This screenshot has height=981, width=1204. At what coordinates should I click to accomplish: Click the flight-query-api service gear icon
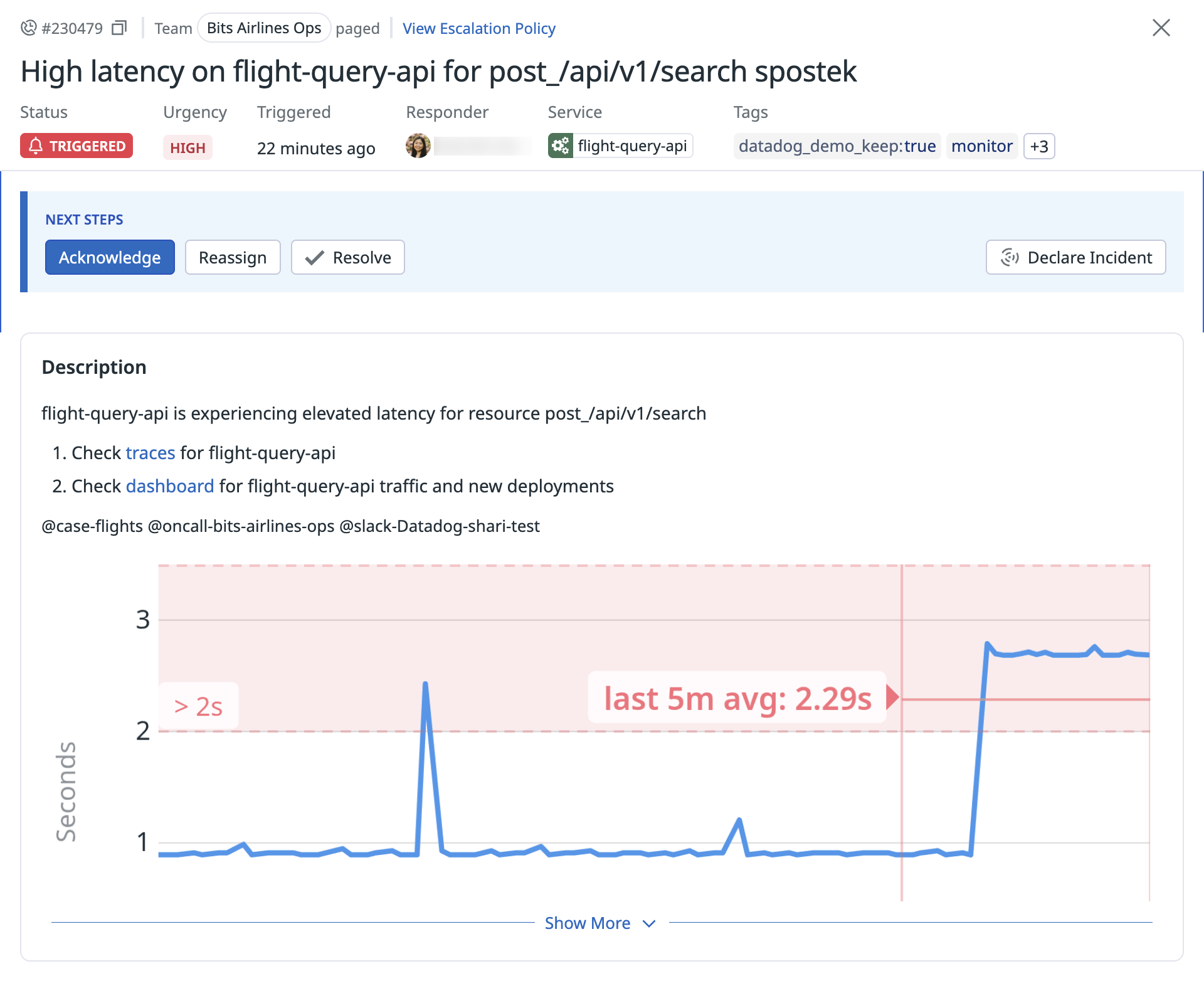pyautogui.click(x=561, y=146)
